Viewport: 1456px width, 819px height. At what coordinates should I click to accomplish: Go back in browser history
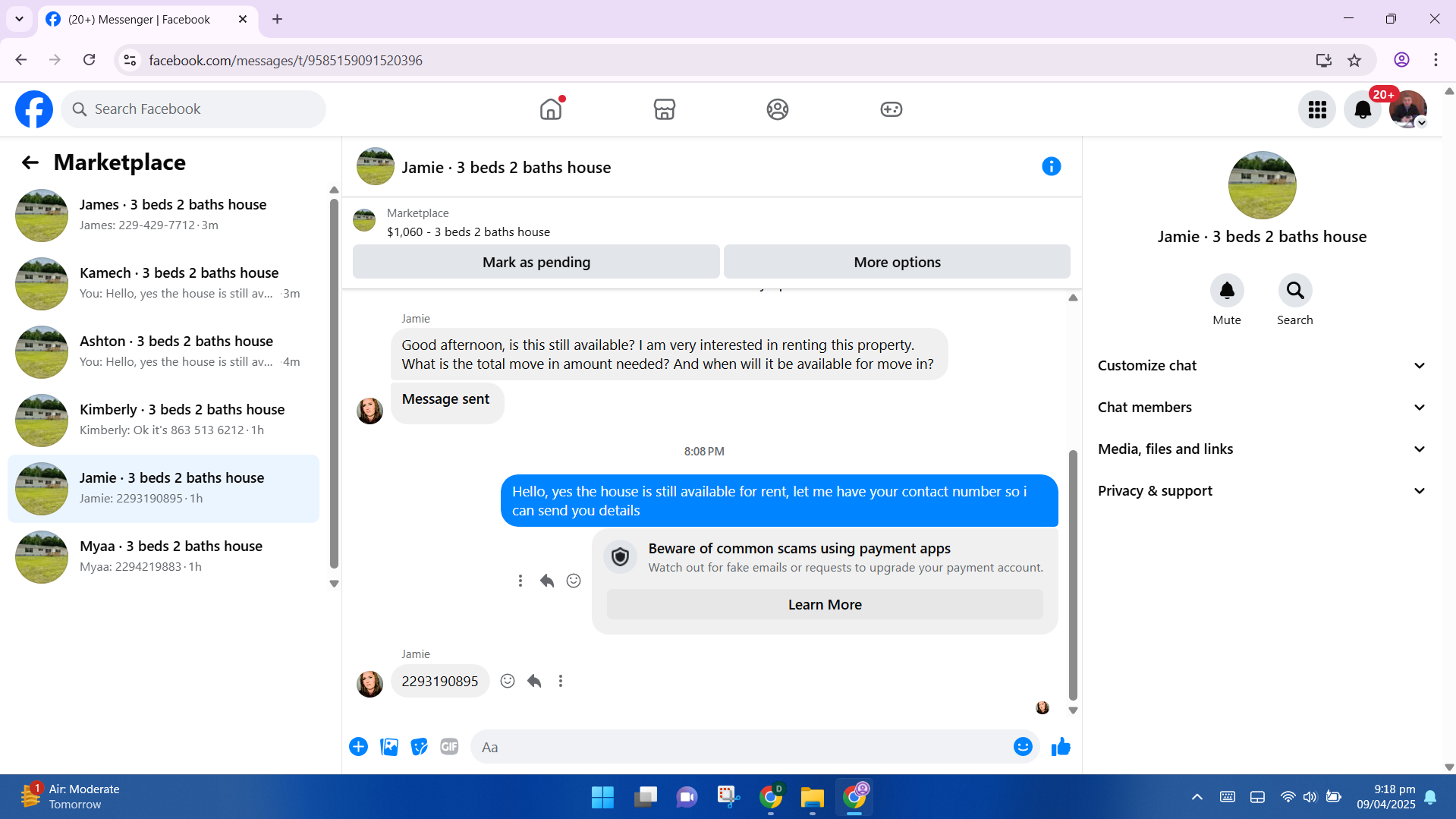[20, 60]
